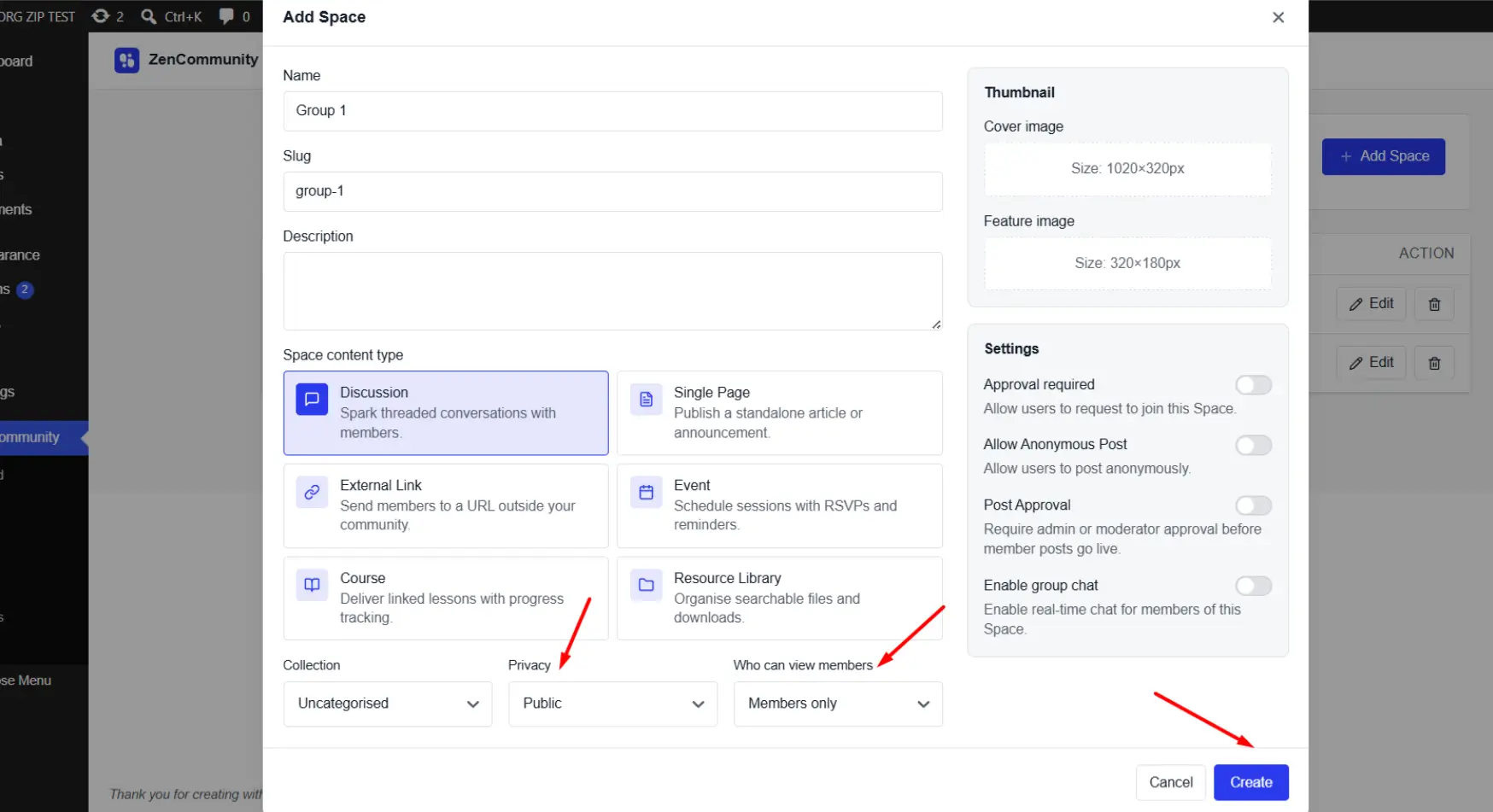
Task: Choose the Course book icon
Action: (312, 585)
